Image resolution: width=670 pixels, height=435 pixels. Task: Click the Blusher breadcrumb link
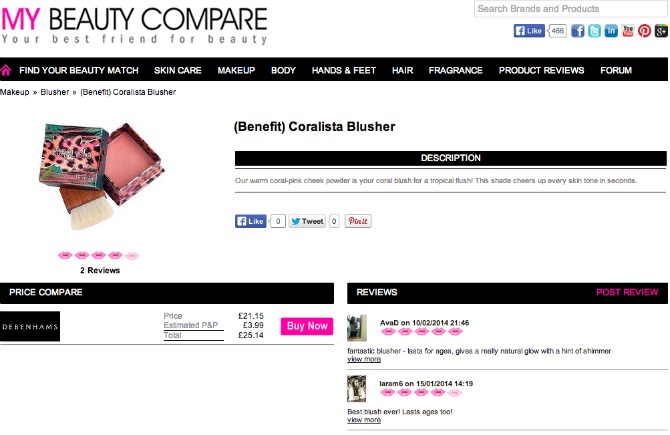point(55,92)
